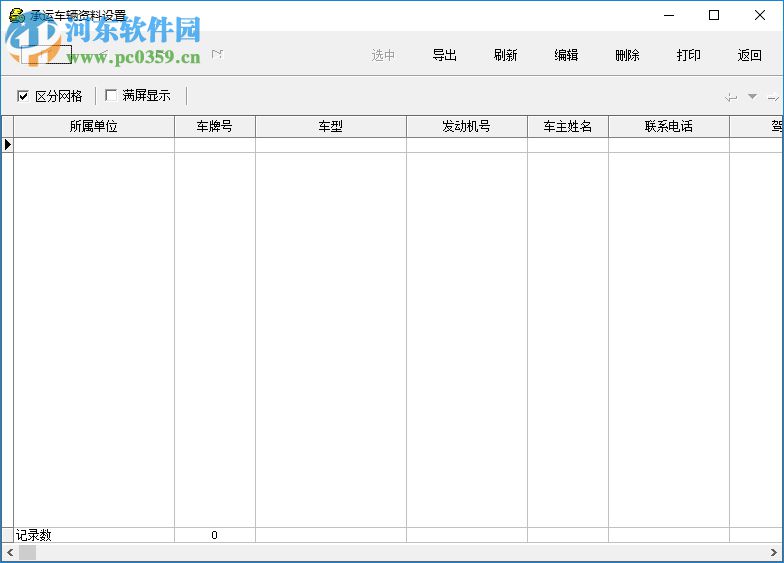This screenshot has width=784, height=563.
Task: Click the 所属单位 column header
Action: 94,126
